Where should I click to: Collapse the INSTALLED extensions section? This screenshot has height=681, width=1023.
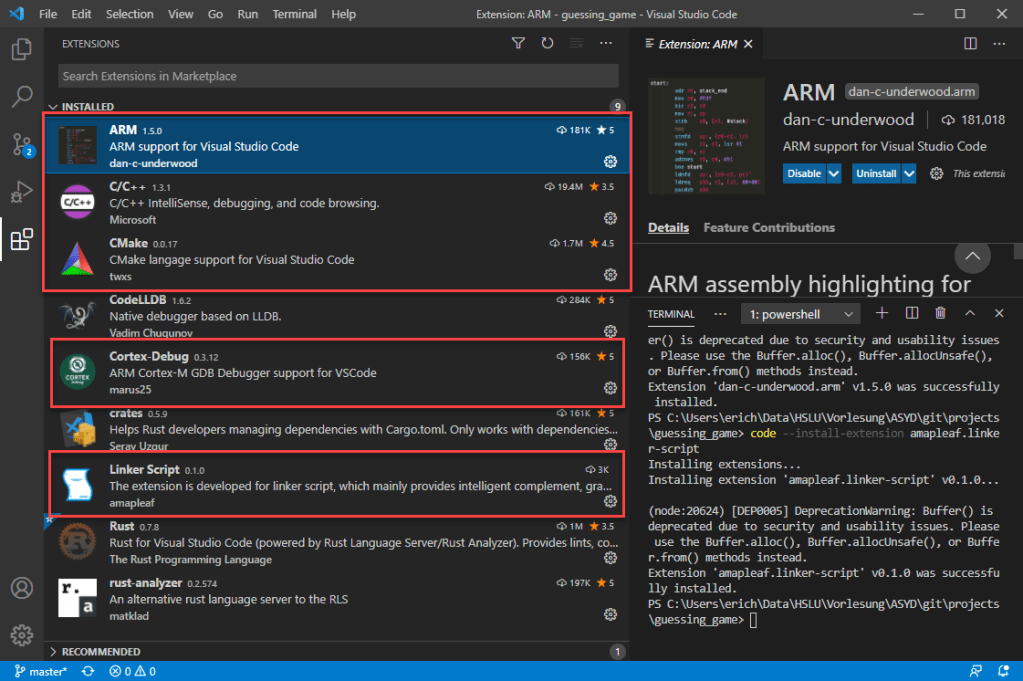coord(52,106)
